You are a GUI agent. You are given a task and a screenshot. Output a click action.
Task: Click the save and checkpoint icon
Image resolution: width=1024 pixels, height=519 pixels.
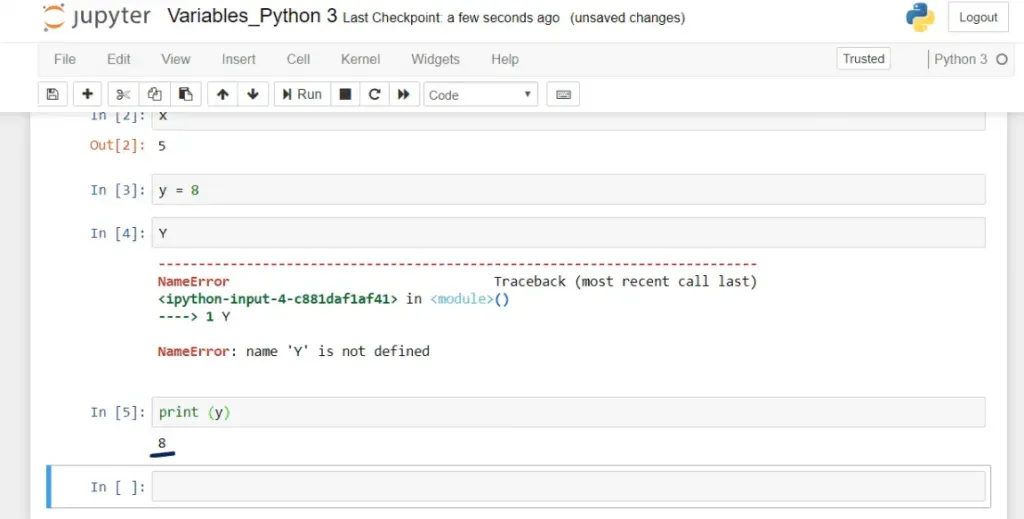click(x=53, y=94)
